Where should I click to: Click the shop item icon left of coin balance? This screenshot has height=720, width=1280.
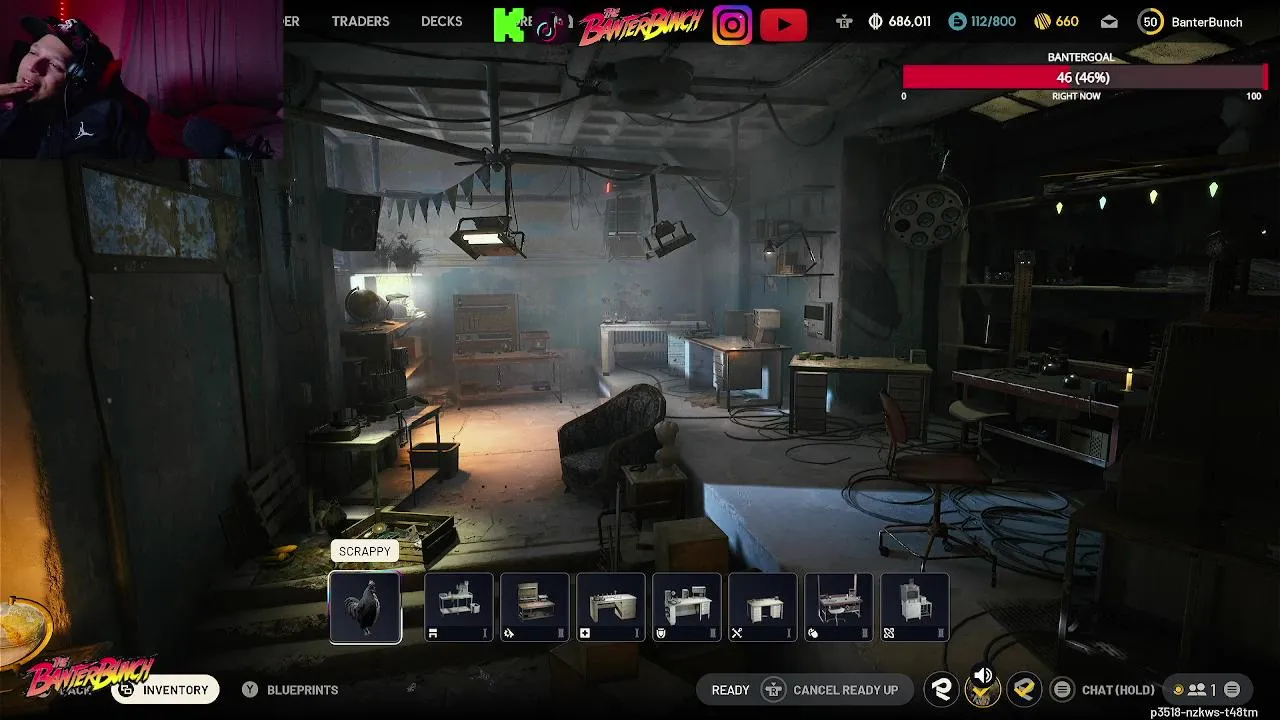(845, 21)
